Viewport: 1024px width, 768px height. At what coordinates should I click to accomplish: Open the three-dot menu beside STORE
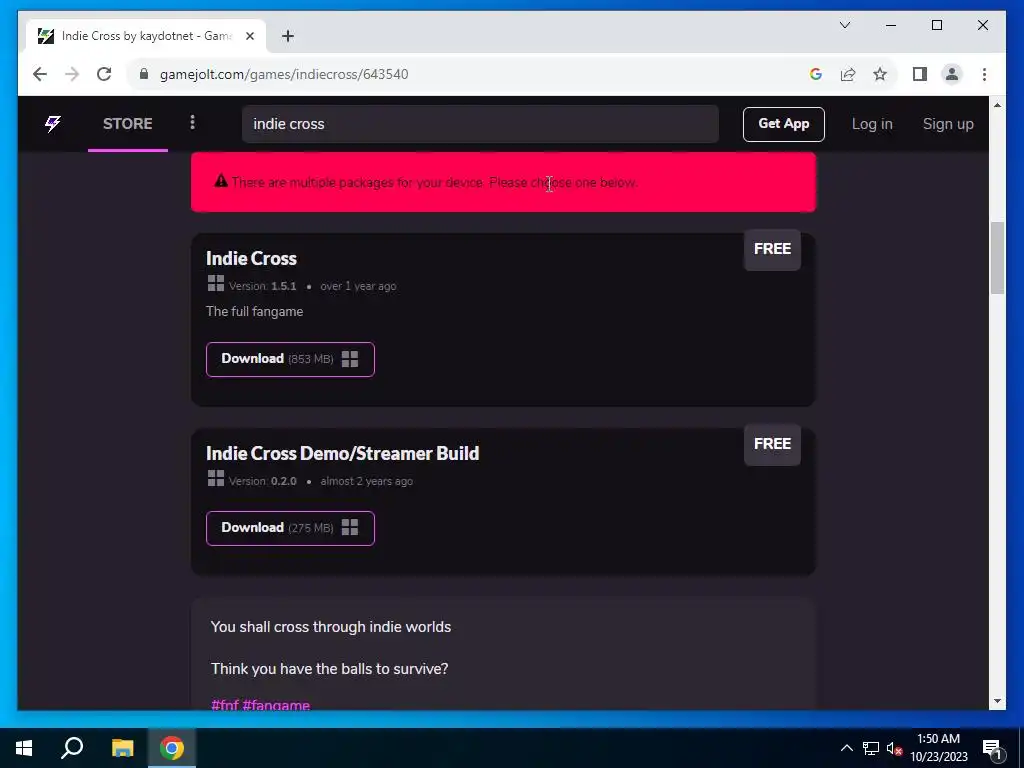pyautogui.click(x=192, y=123)
